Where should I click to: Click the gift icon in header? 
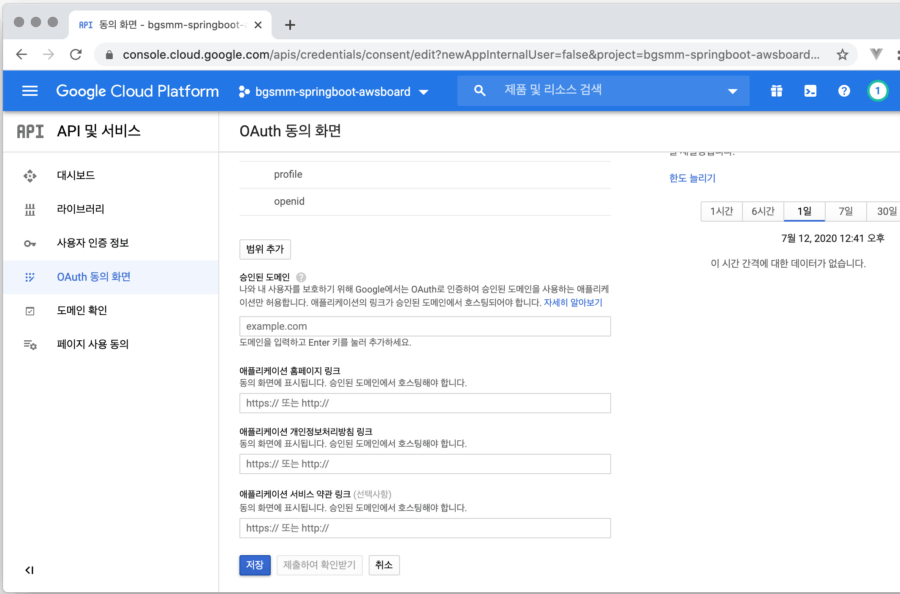(x=776, y=91)
